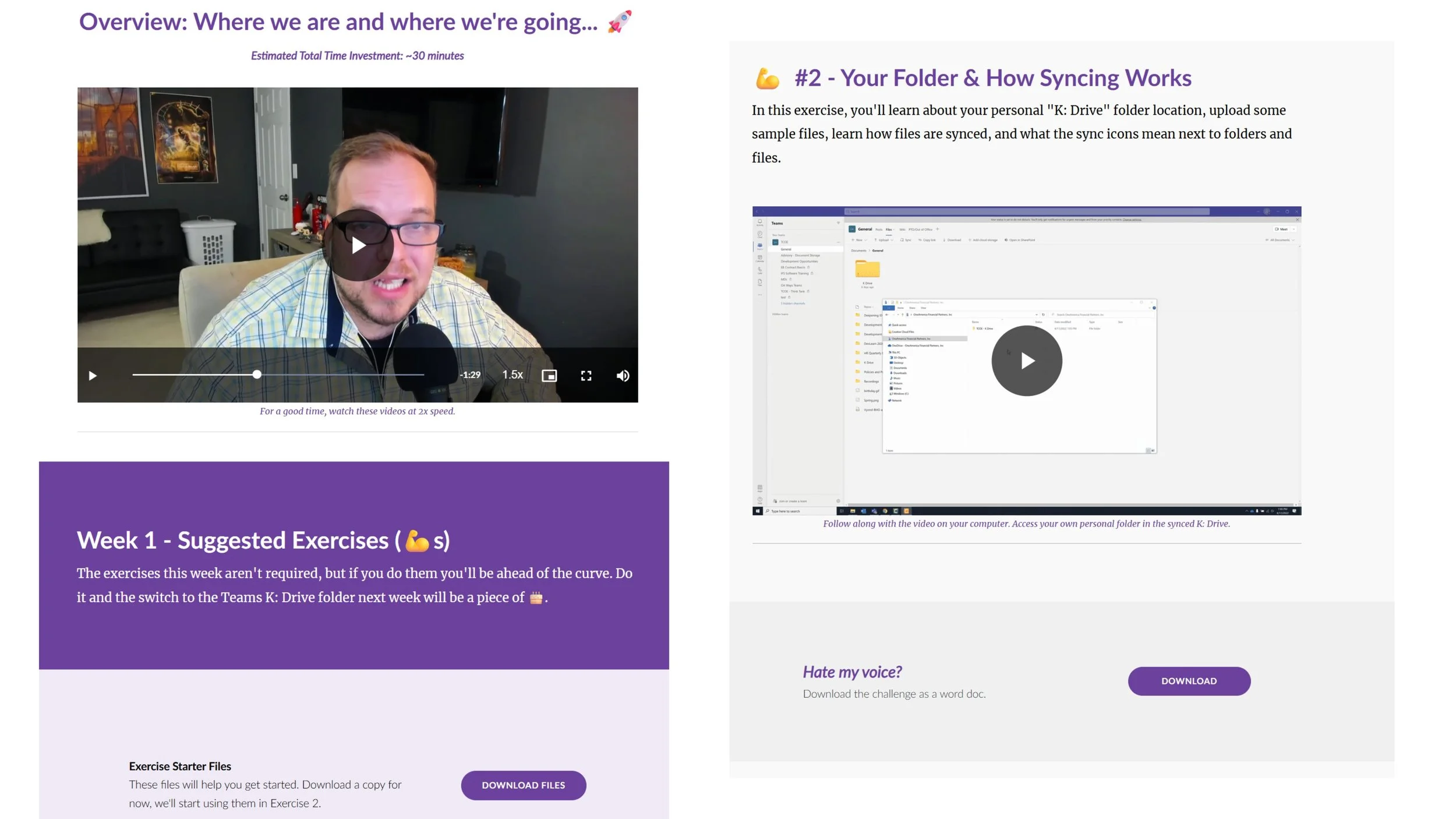1456x819 pixels.
Task: Click flexed bicep emoji beside #2 heading
Action: pos(767,79)
